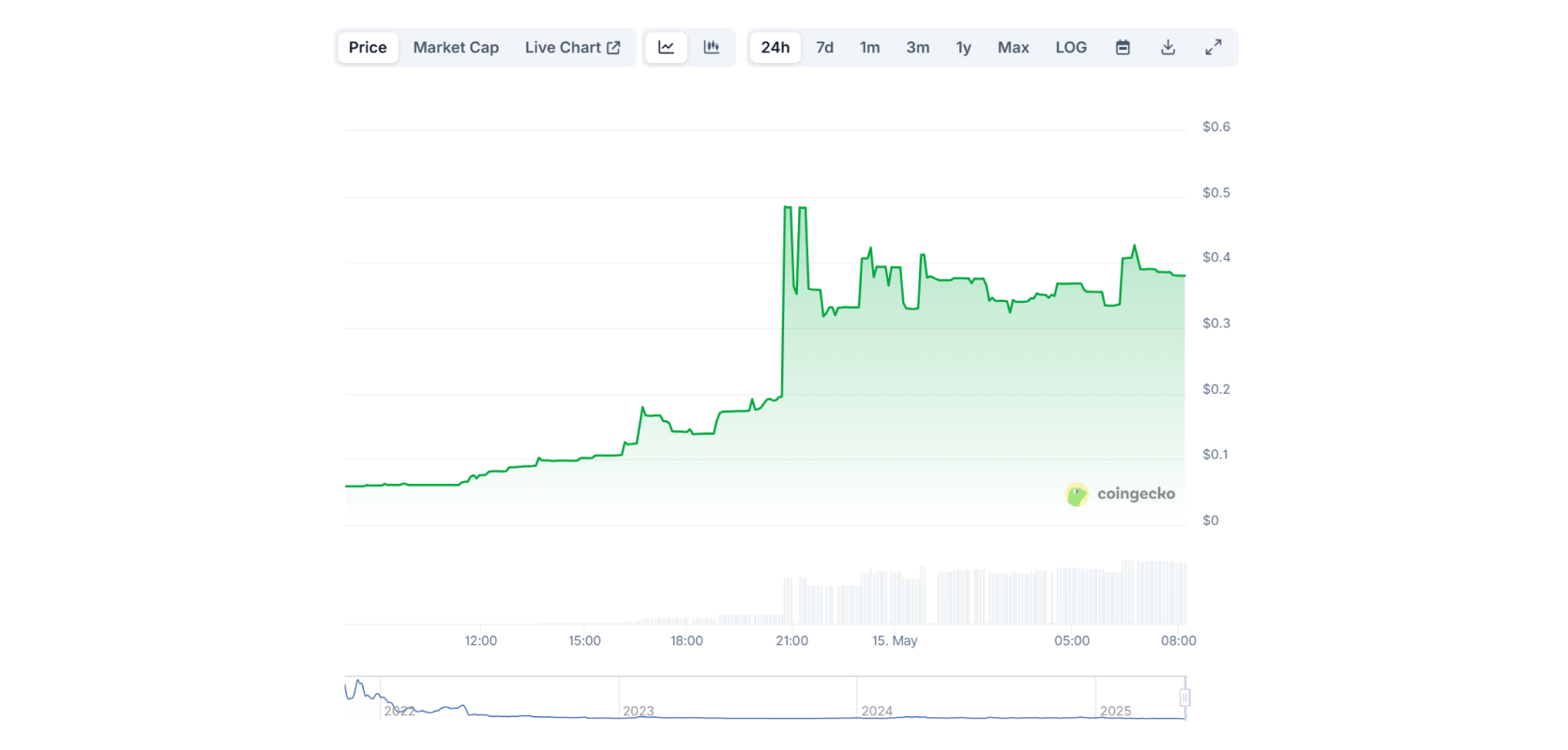Click the $0.3 price axis label
Viewport: 1568px width, 750px height.
coord(1216,323)
